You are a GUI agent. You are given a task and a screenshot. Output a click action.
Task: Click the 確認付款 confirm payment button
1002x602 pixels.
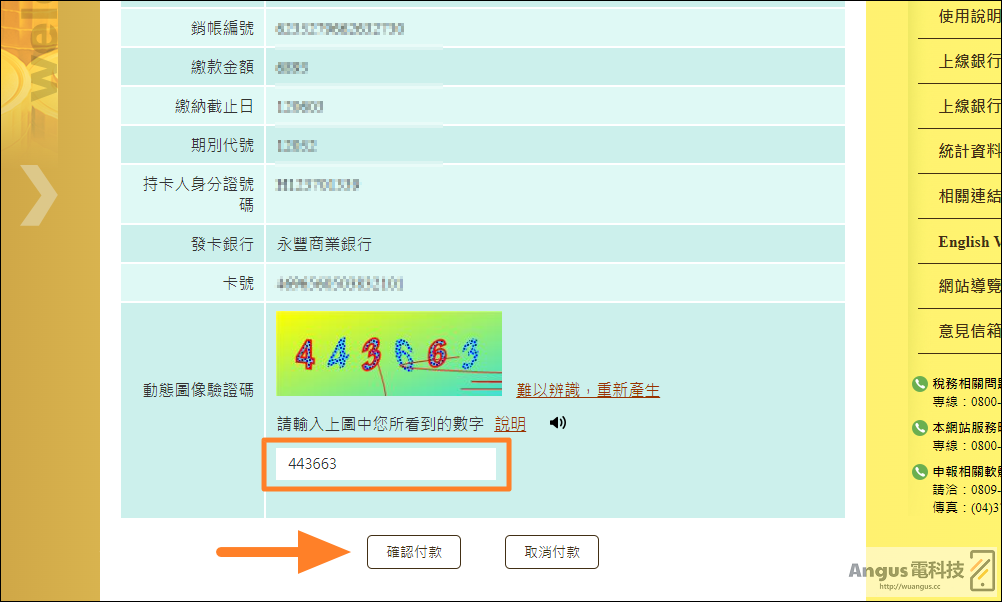(x=413, y=552)
